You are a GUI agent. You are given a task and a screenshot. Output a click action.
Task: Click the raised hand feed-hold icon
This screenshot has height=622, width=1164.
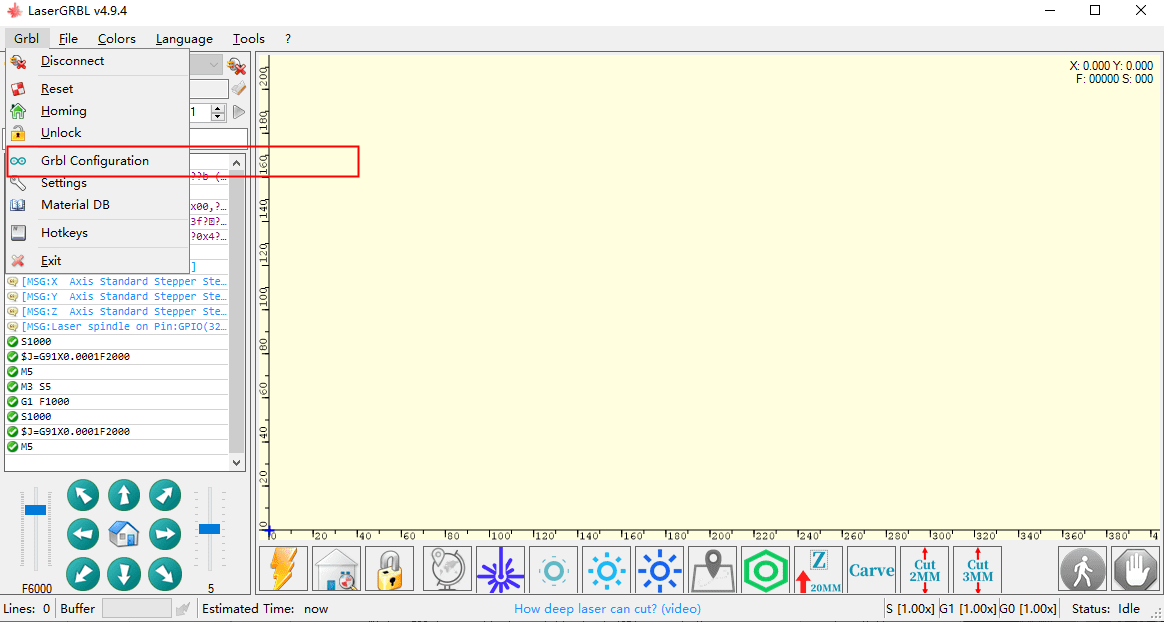pyautogui.click(x=1135, y=570)
